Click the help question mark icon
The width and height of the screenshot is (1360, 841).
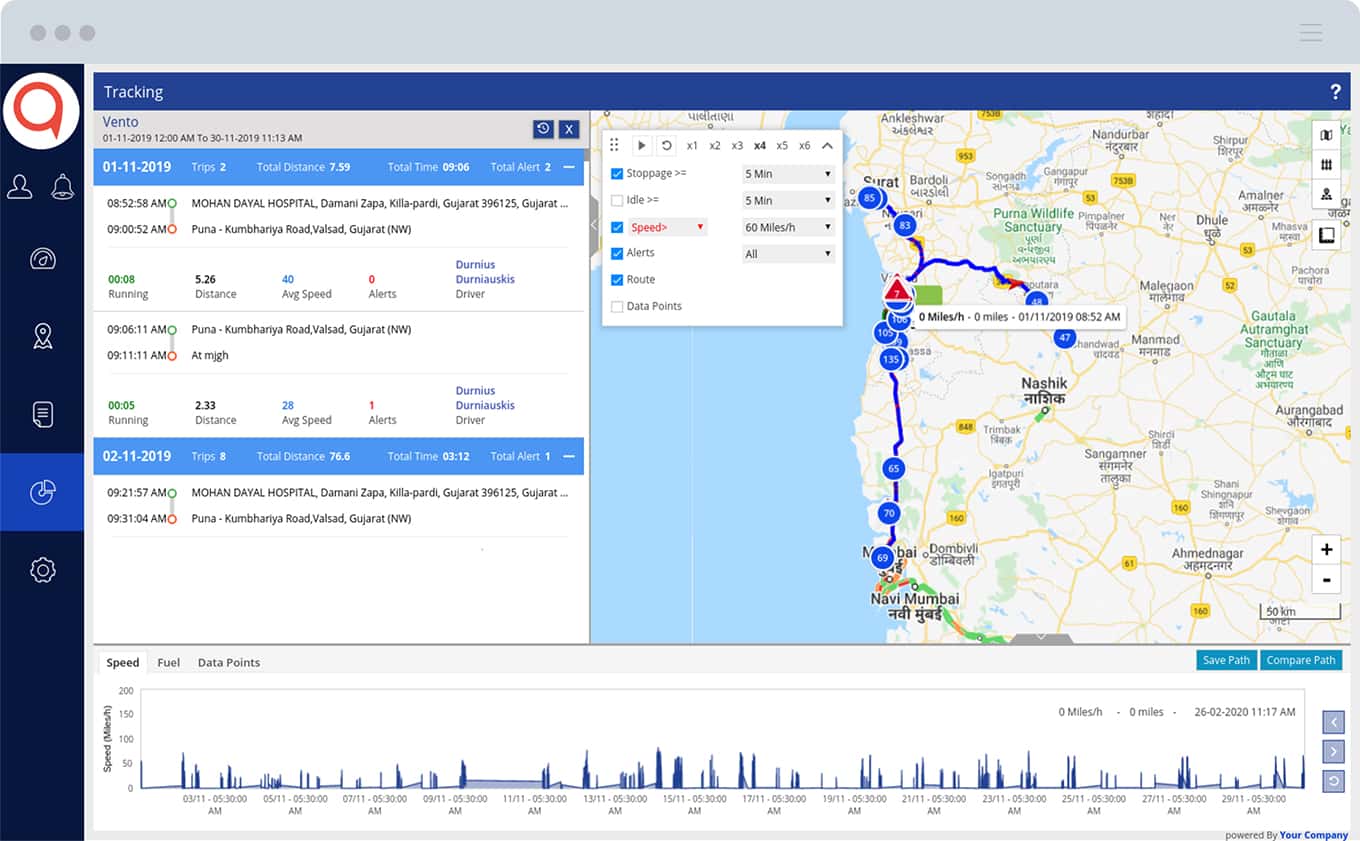[1335, 92]
